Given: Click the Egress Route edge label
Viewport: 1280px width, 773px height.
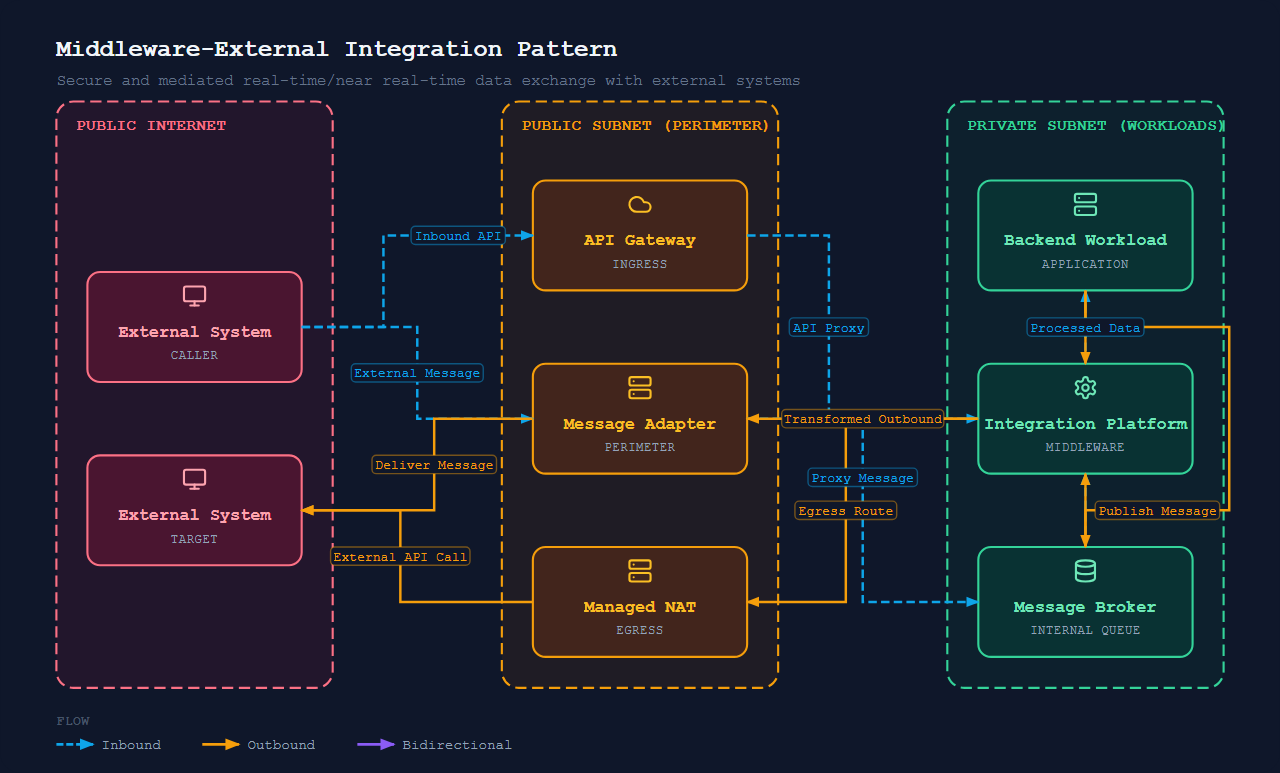Looking at the screenshot, I should point(846,511).
